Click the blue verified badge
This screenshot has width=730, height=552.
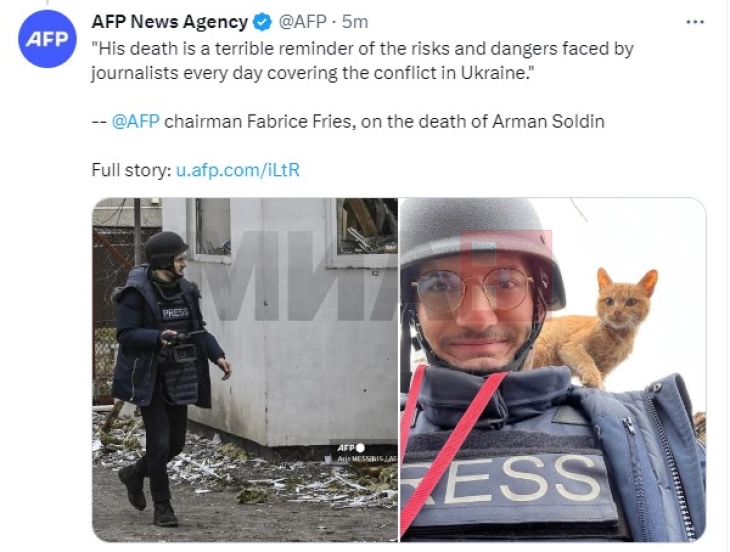263,22
